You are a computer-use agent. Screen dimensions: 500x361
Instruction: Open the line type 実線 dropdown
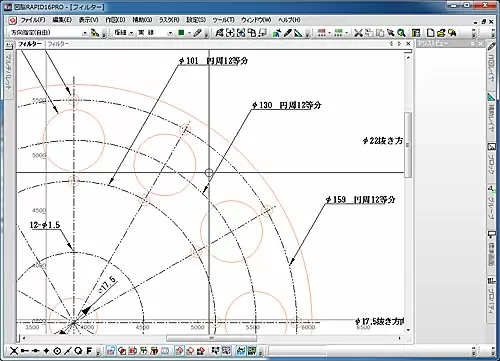tap(155, 33)
